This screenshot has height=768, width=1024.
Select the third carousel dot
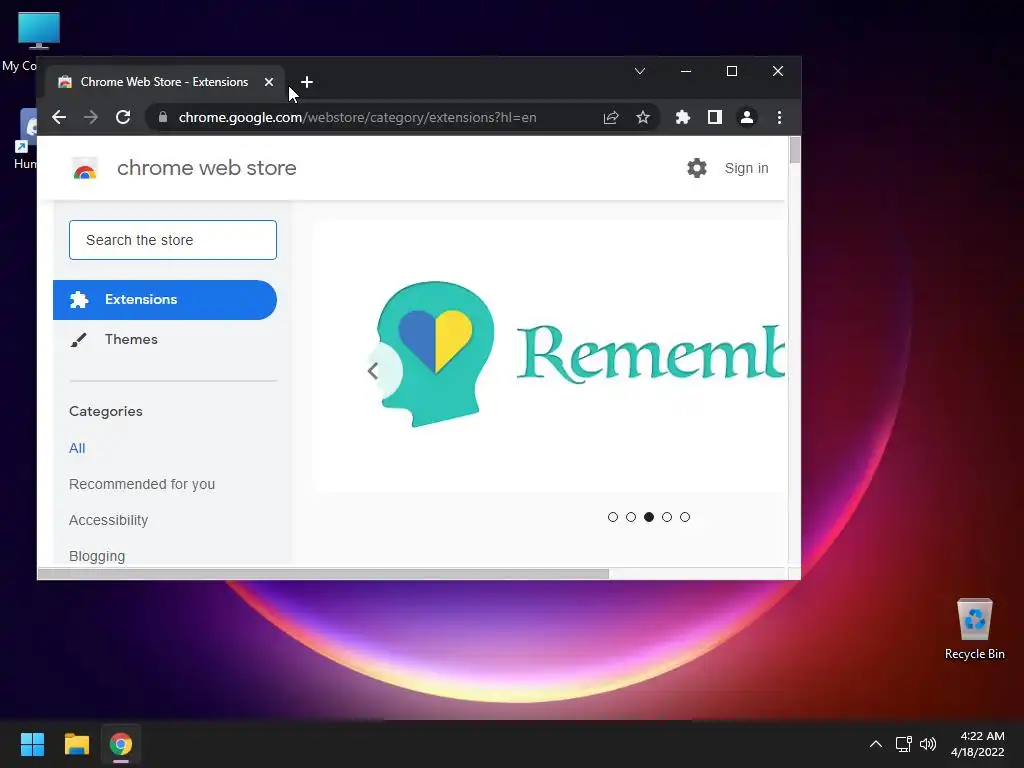click(648, 517)
